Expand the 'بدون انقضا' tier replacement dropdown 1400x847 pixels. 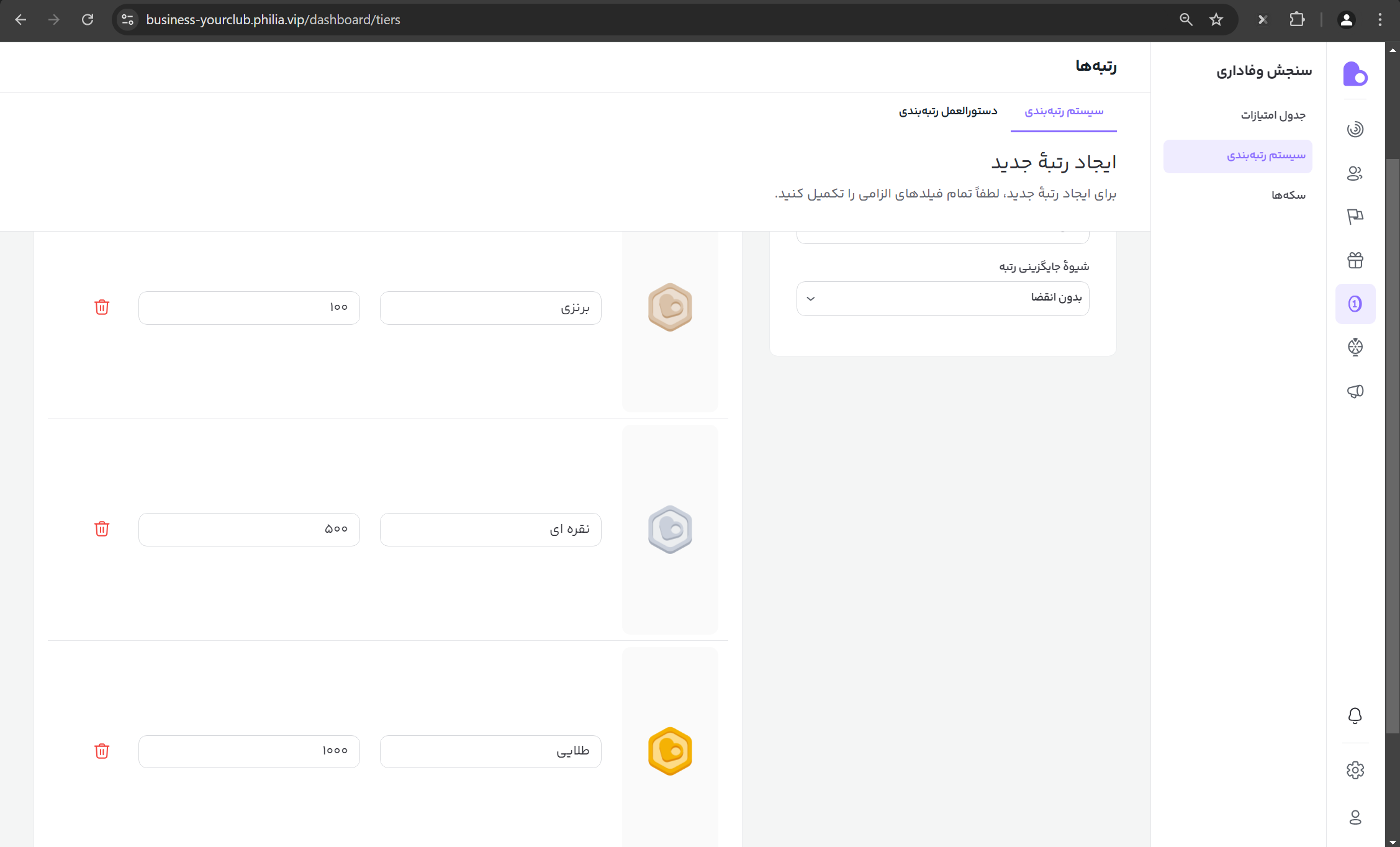(x=942, y=299)
